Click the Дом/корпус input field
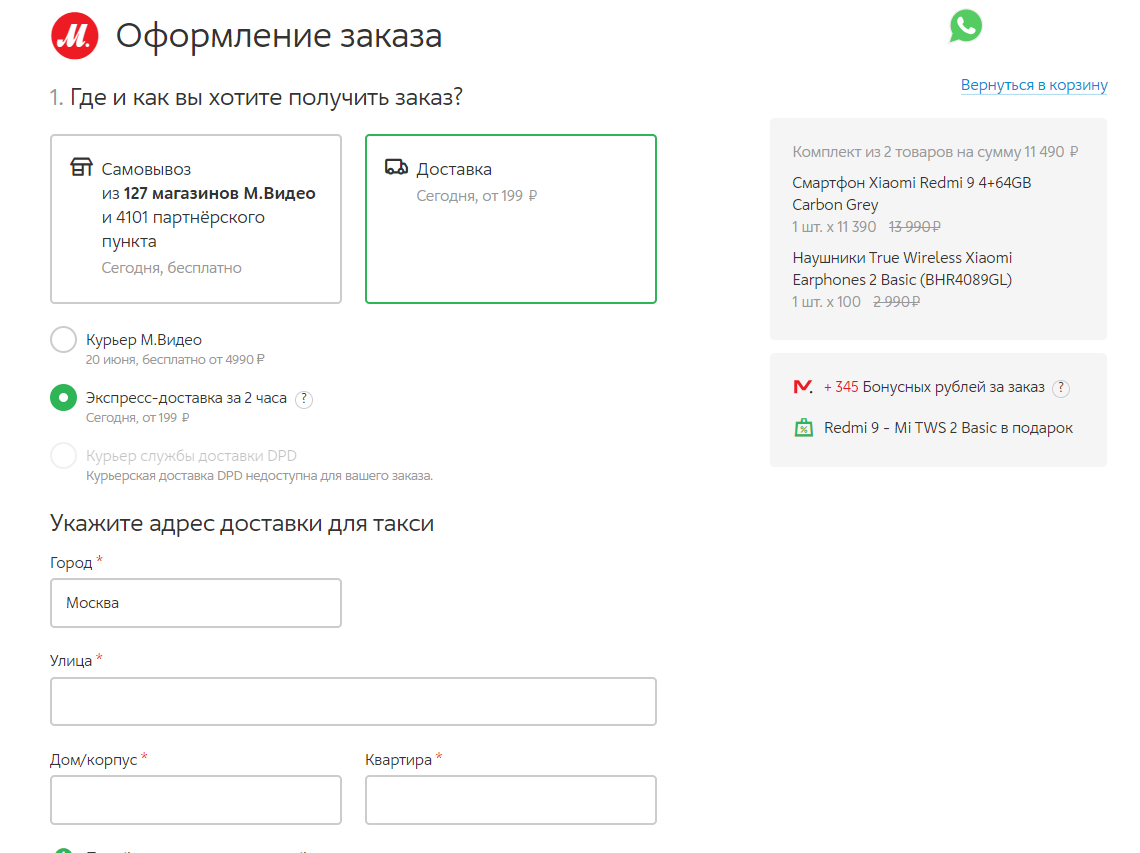Viewport: 1140px width, 853px height. point(195,799)
